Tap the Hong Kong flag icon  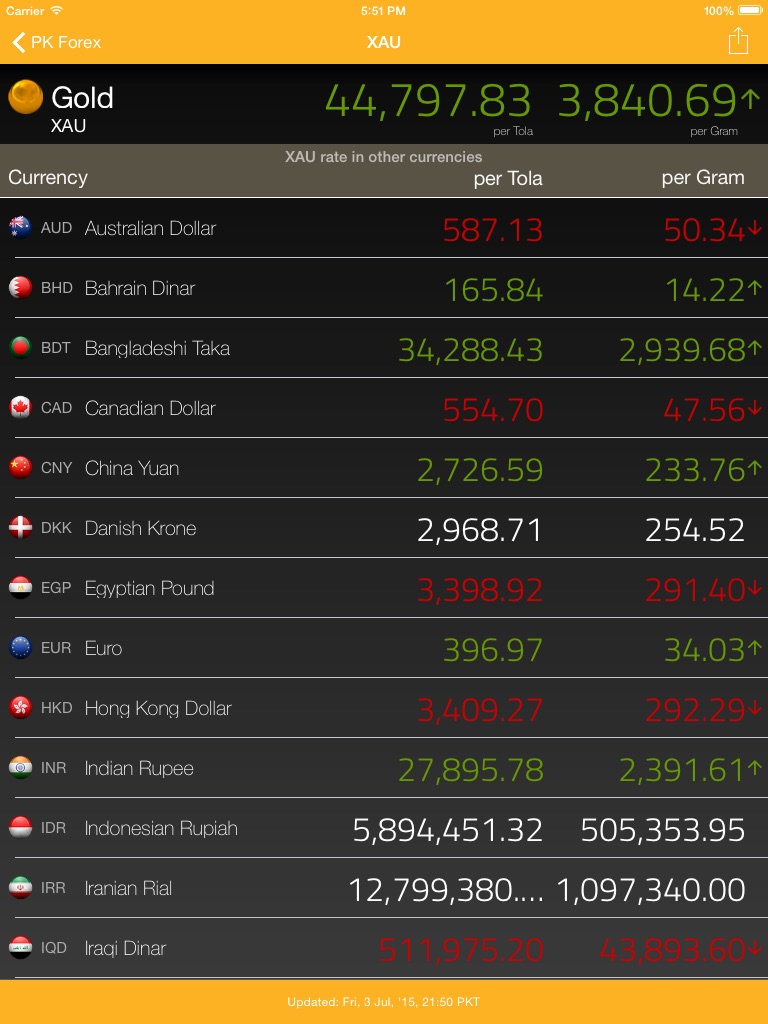(x=20, y=708)
